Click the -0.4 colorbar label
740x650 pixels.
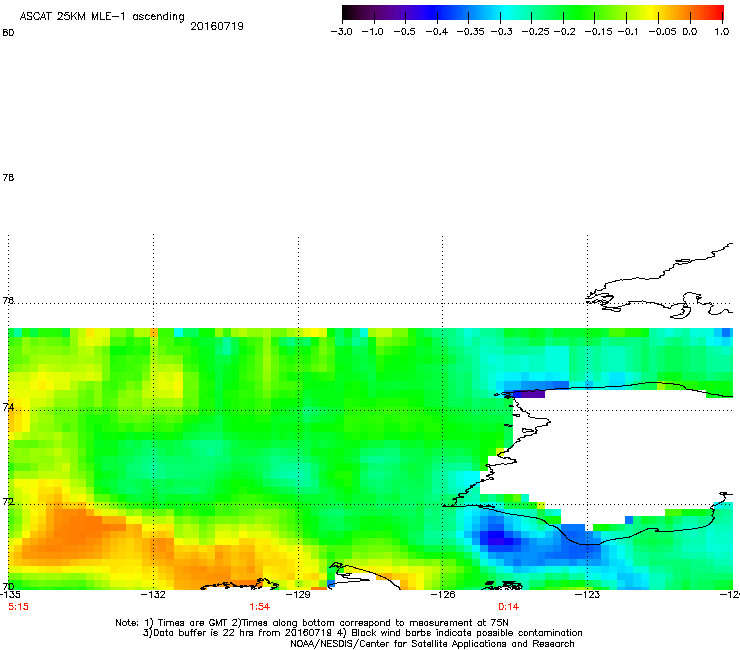[x=437, y=32]
